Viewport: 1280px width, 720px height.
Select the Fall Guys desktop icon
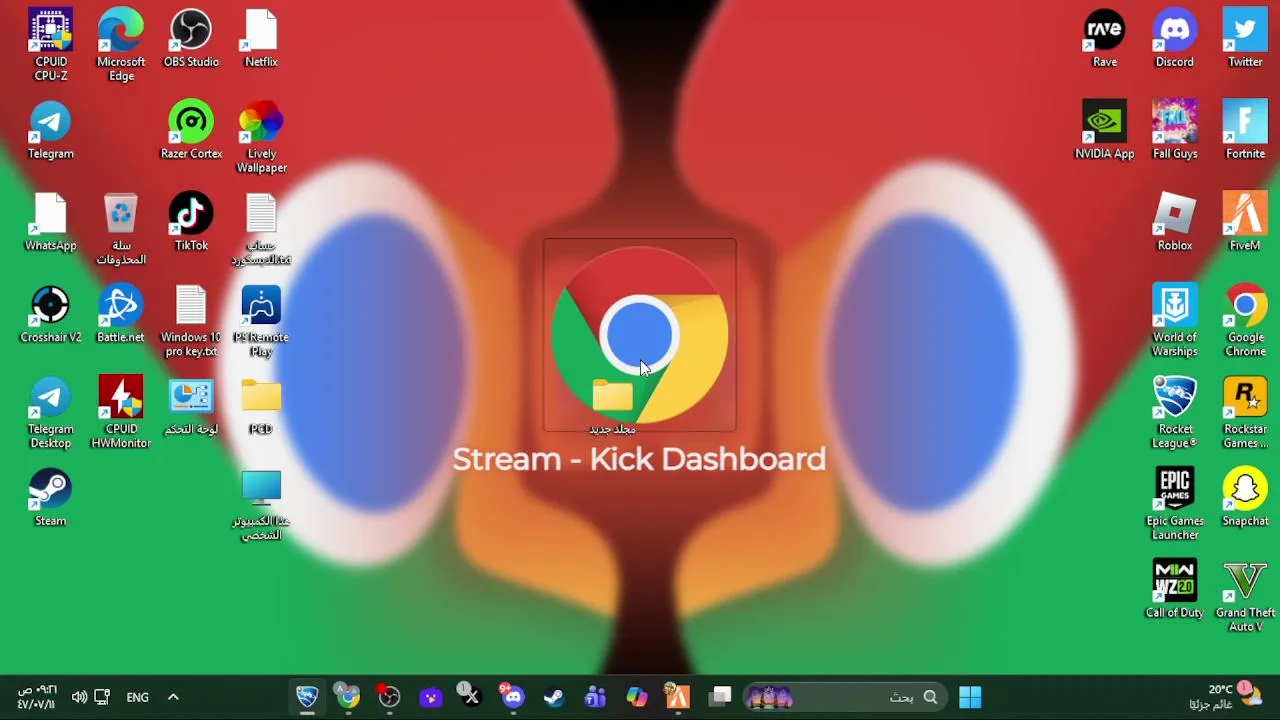click(1175, 130)
